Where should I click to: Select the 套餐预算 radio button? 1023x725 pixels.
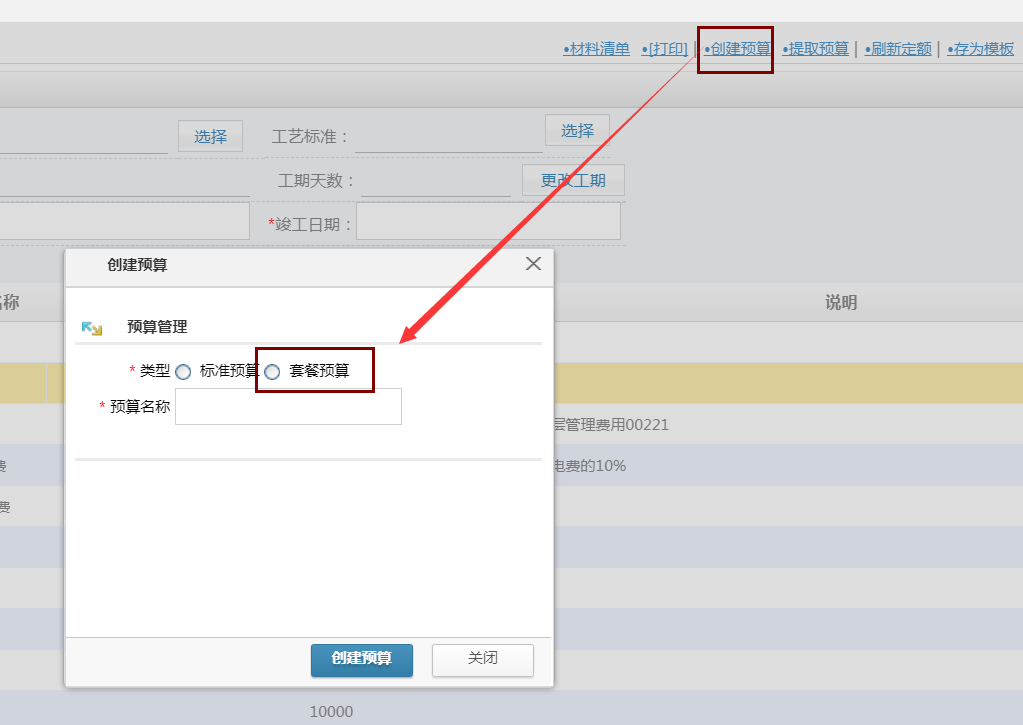pyautogui.click(x=272, y=372)
